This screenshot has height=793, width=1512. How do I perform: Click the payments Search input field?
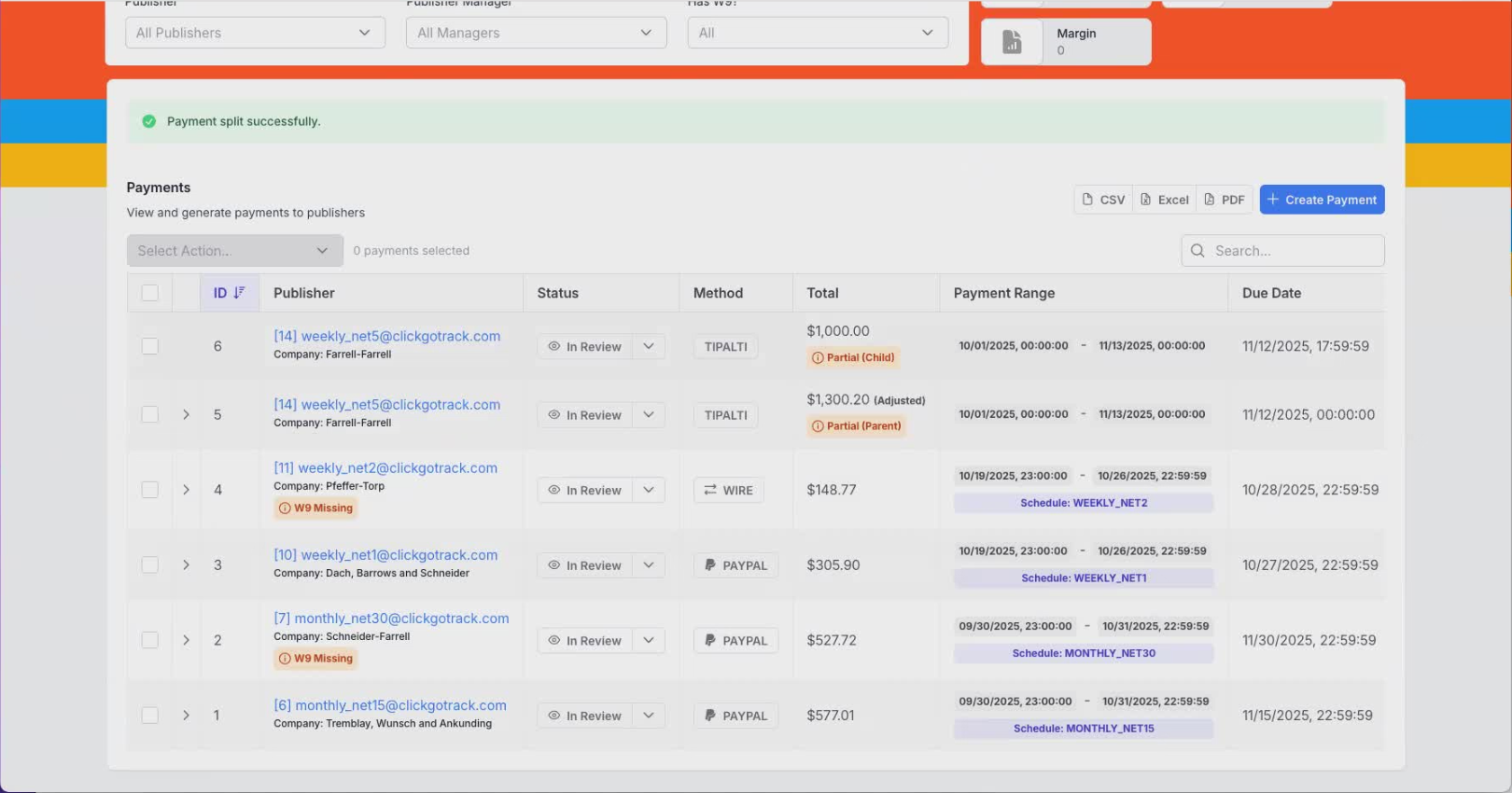point(1293,251)
